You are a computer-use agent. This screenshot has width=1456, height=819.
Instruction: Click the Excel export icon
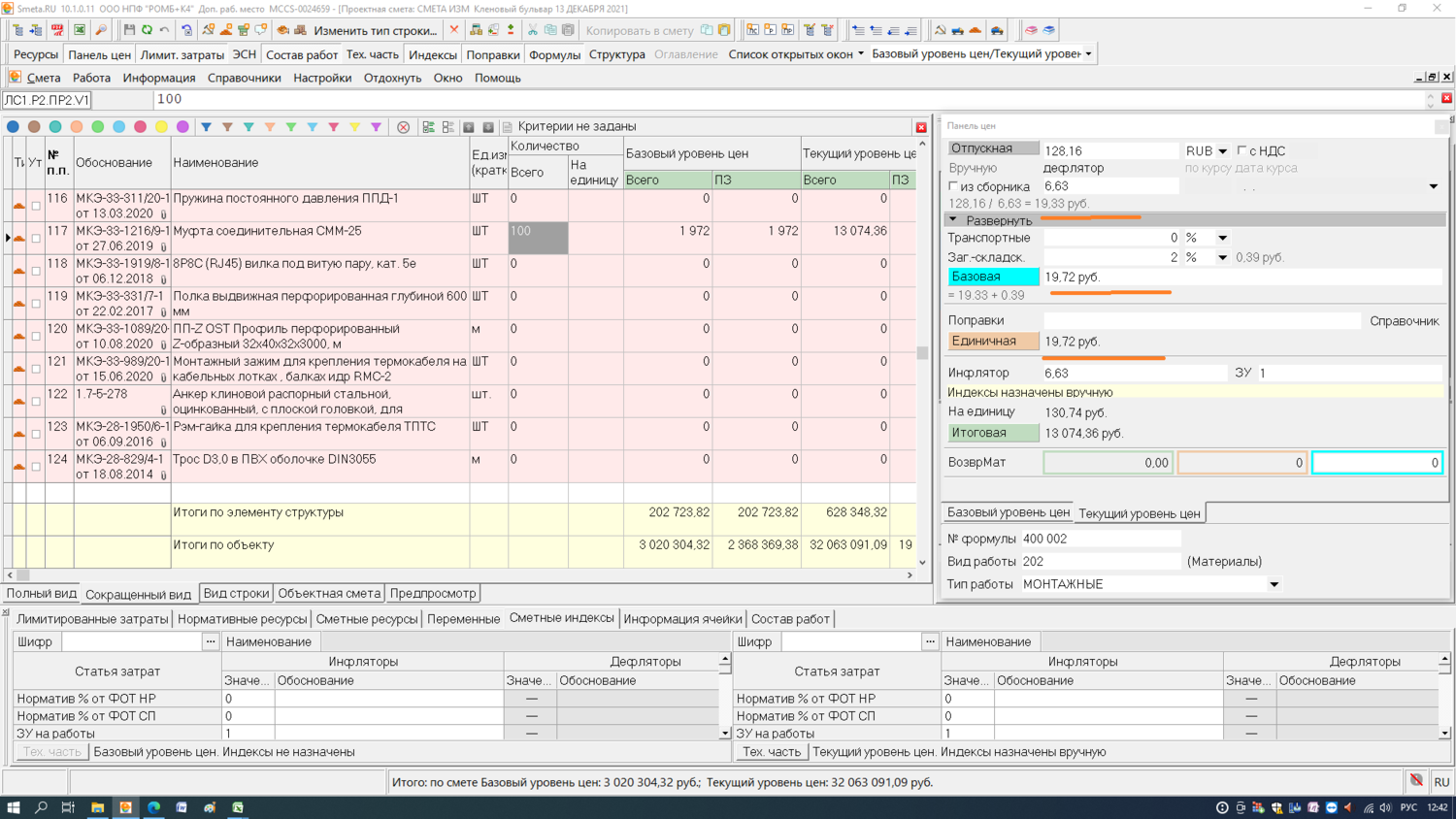[80, 30]
